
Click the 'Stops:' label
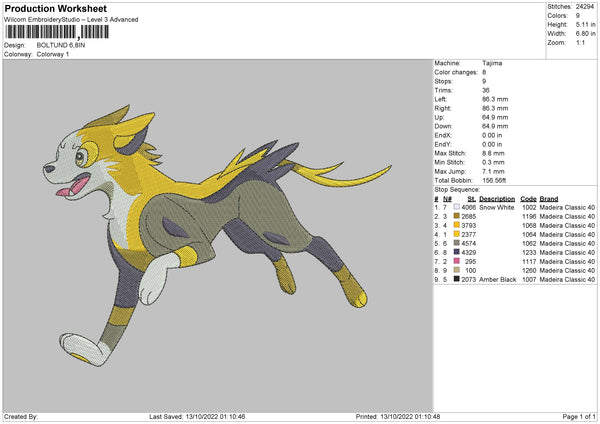point(443,81)
